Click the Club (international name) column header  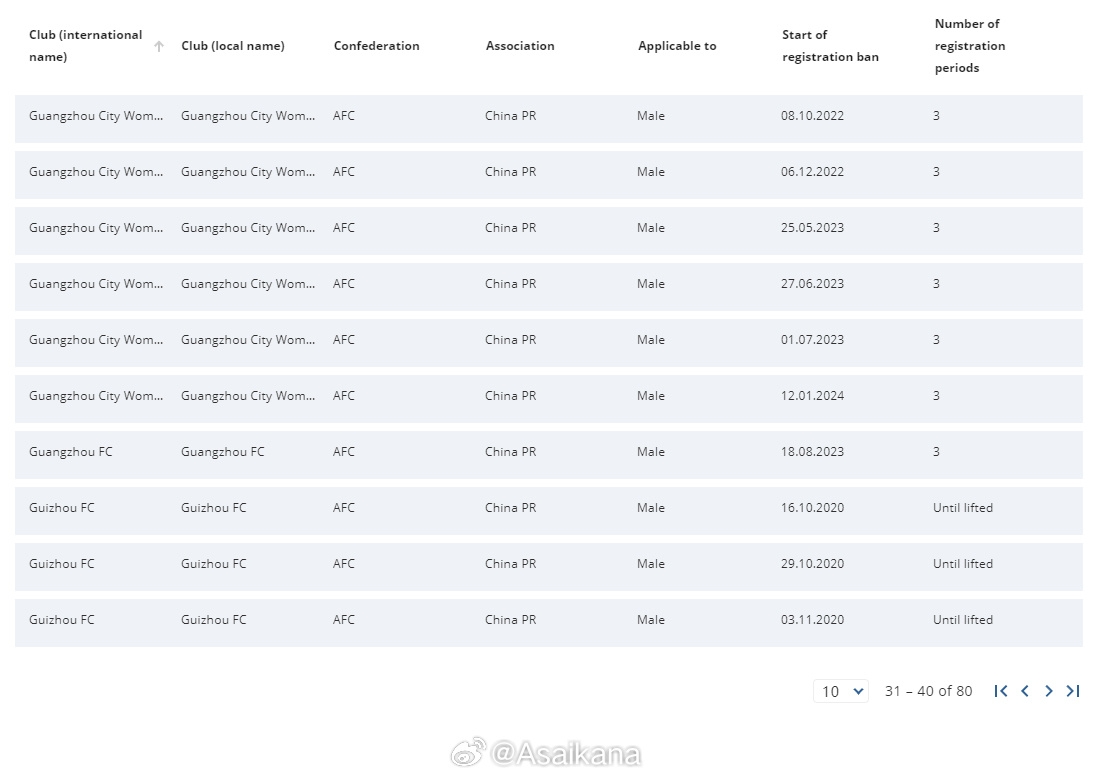pyautogui.click(x=85, y=46)
